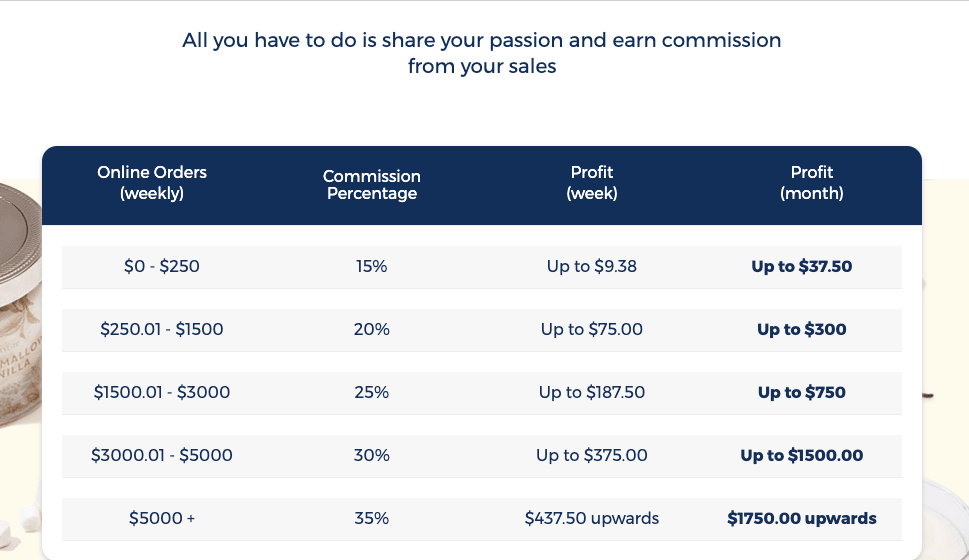
Task: Select the Up to $9.38 weekly profit
Action: point(592,266)
